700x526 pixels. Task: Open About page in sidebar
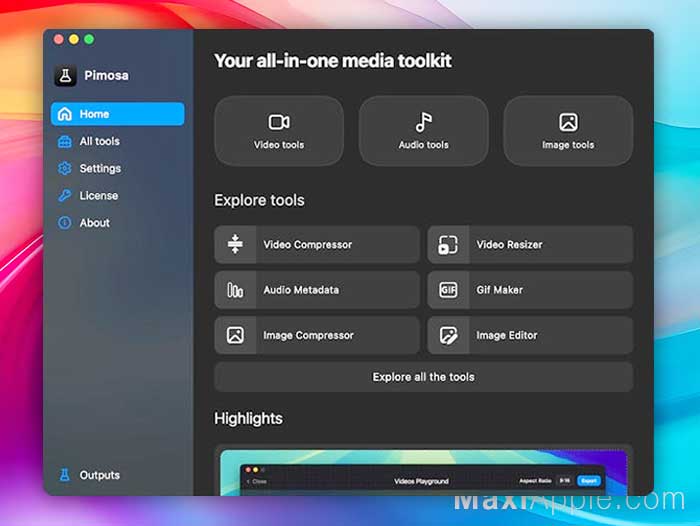point(117,223)
